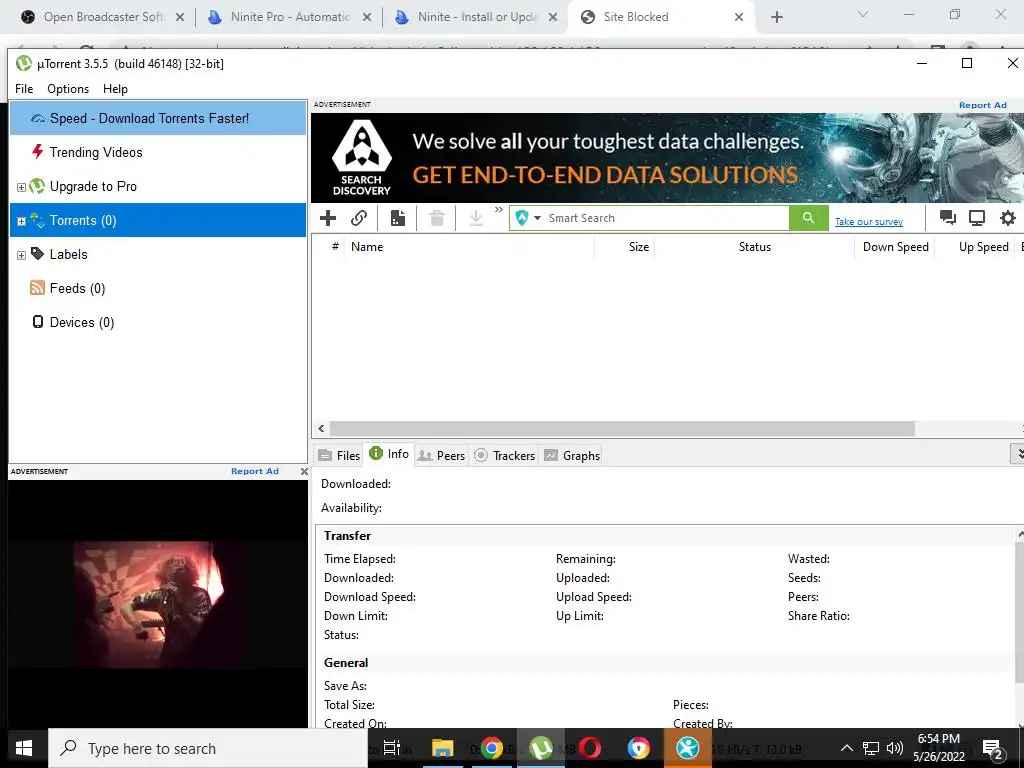Screen dimensions: 1024x768
Task: Click the horizontal scrollbar of torrent list
Action: coord(622,428)
